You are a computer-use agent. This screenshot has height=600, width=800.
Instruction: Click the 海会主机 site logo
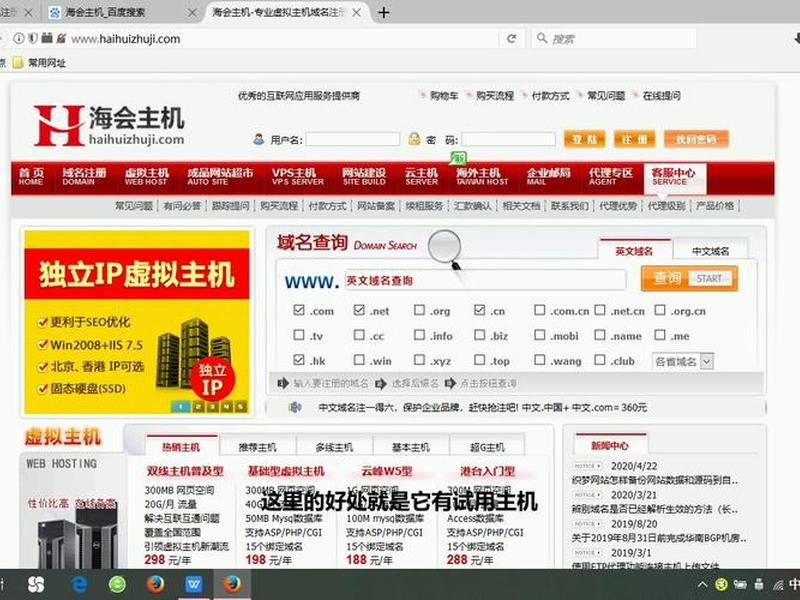[109, 126]
